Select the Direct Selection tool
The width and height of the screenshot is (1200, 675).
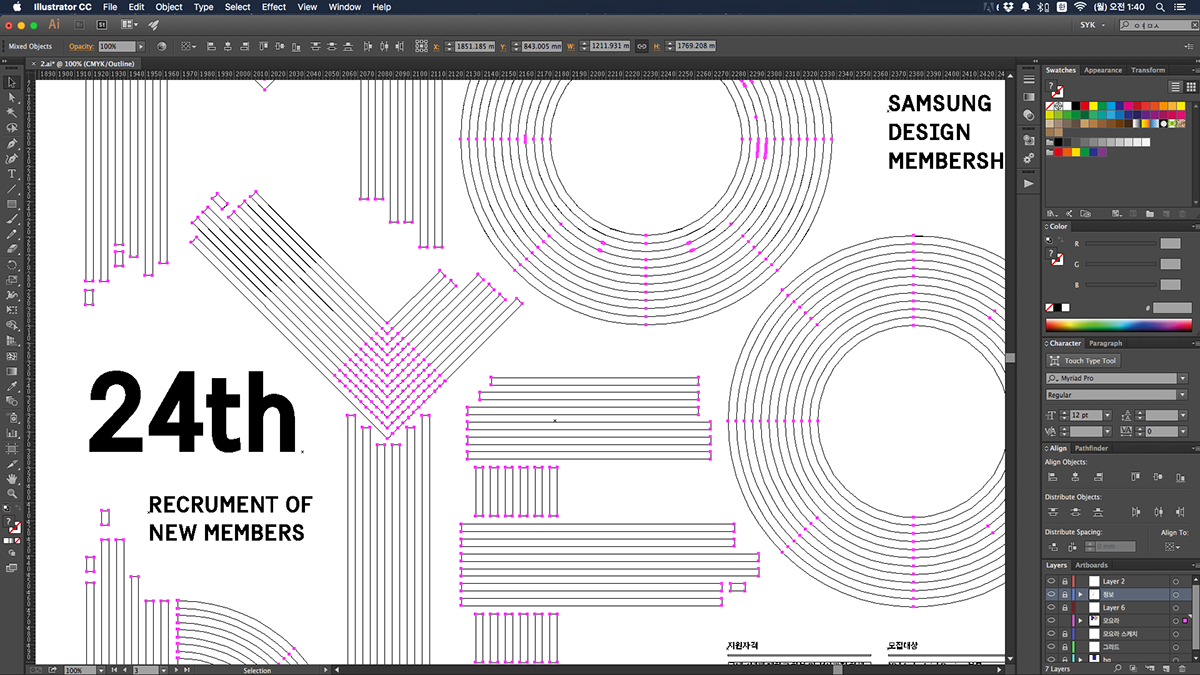point(12,98)
